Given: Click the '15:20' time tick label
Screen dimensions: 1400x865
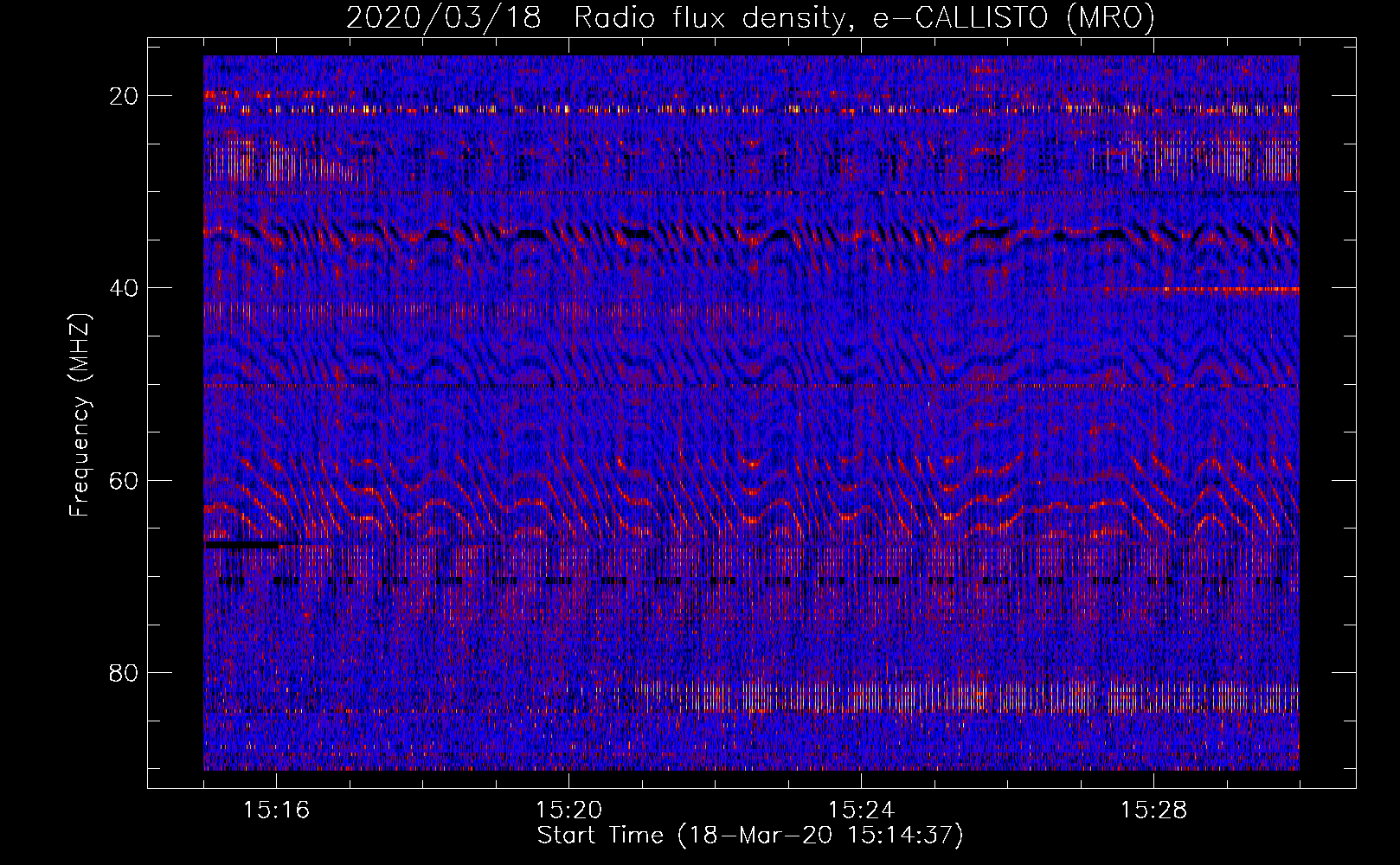Looking at the screenshot, I should pyautogui.click(x=568, y=811).
